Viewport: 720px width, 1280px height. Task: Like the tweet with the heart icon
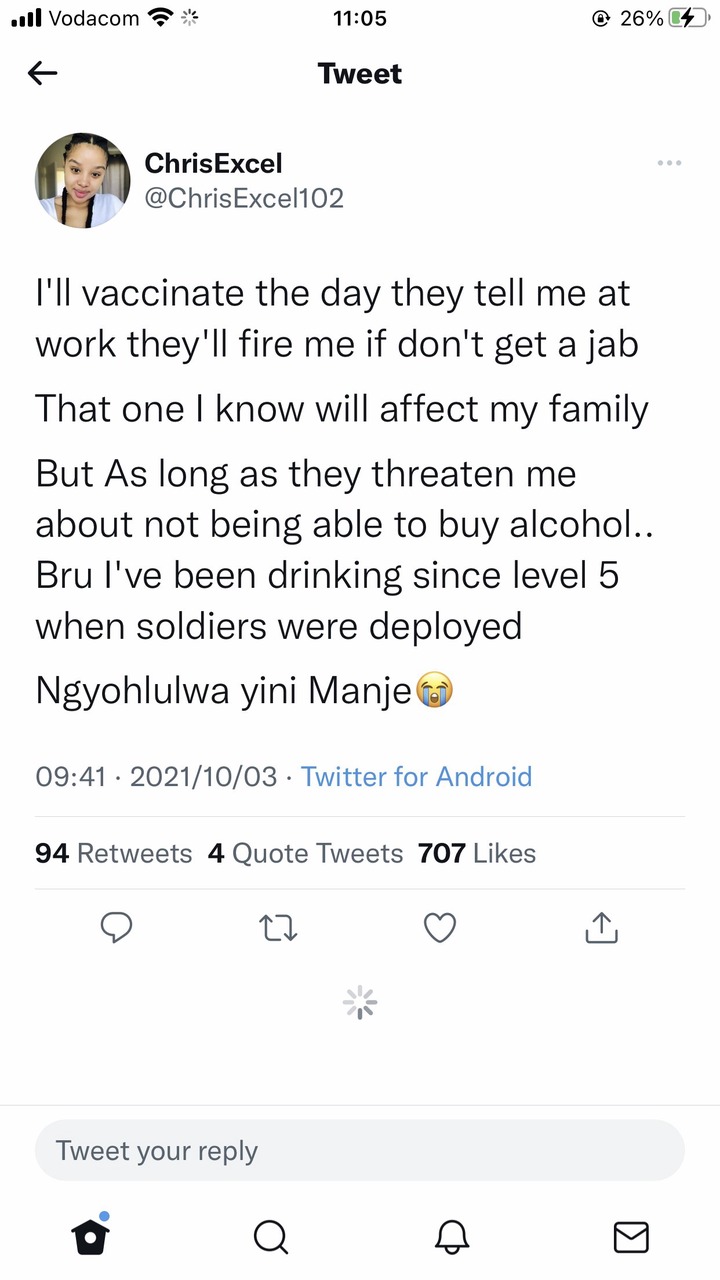click(440, 929)
